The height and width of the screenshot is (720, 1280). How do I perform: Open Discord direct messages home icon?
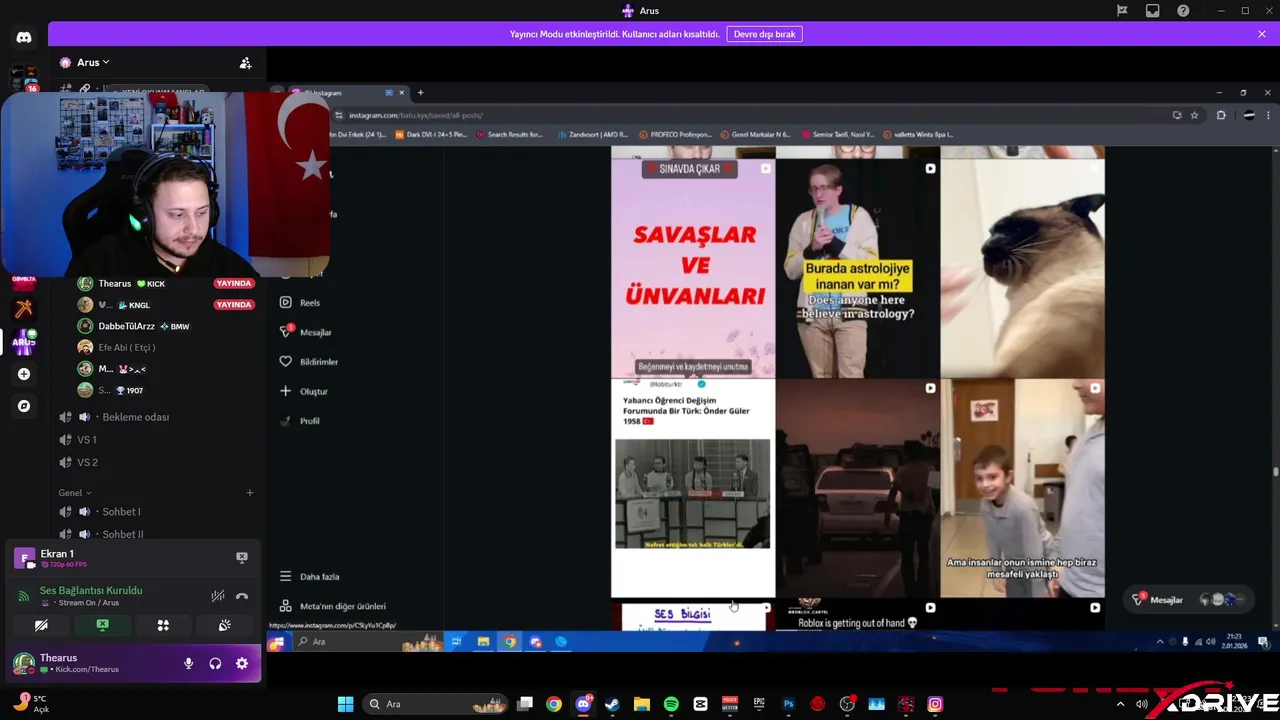coord(24,37)
